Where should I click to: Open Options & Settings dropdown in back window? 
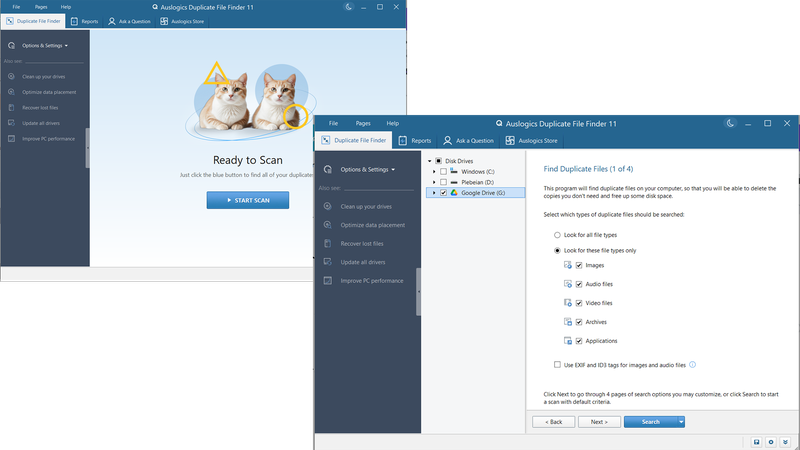pyautogui.click(x=45, y=45)
